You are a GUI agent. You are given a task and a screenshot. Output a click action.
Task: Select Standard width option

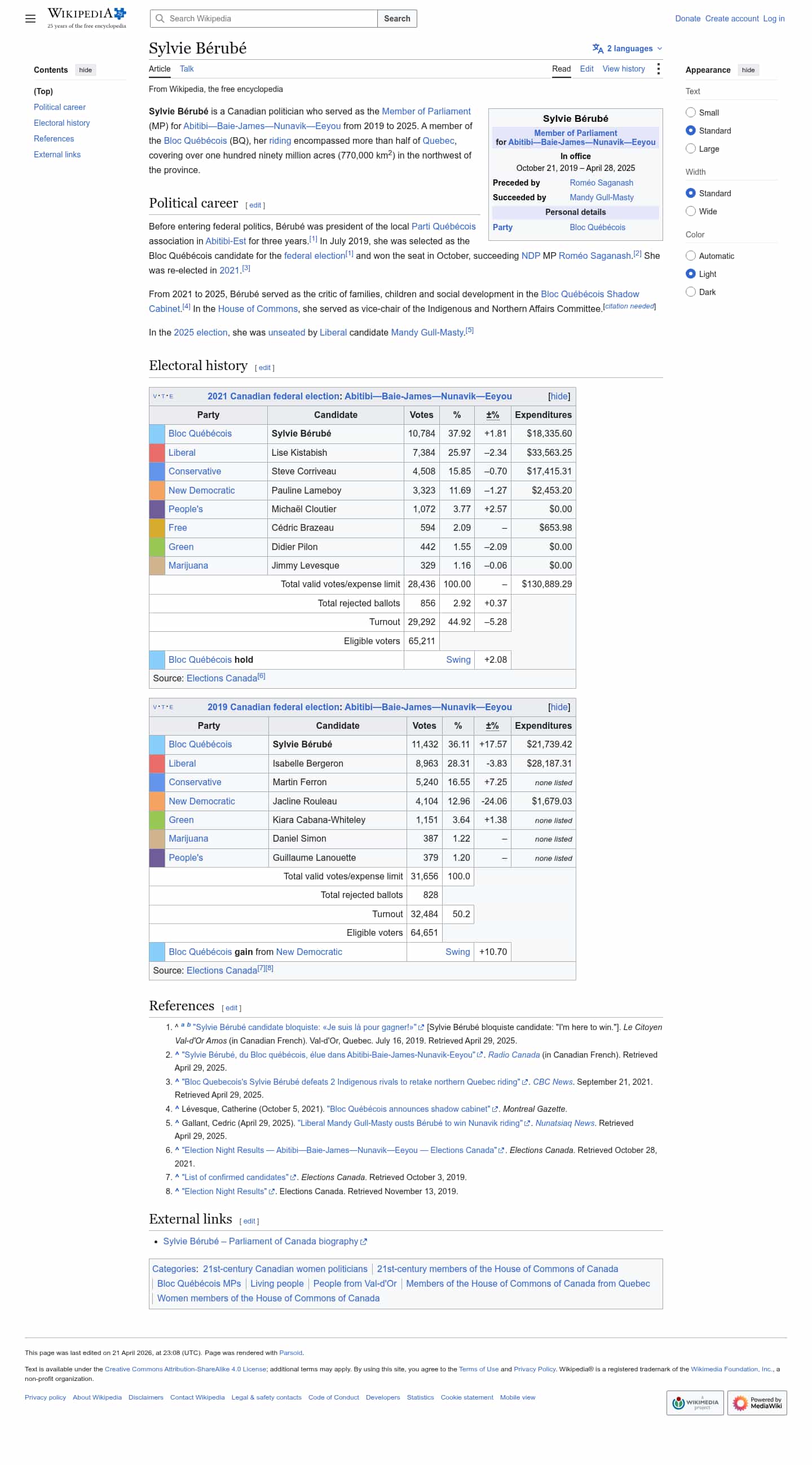690,193
